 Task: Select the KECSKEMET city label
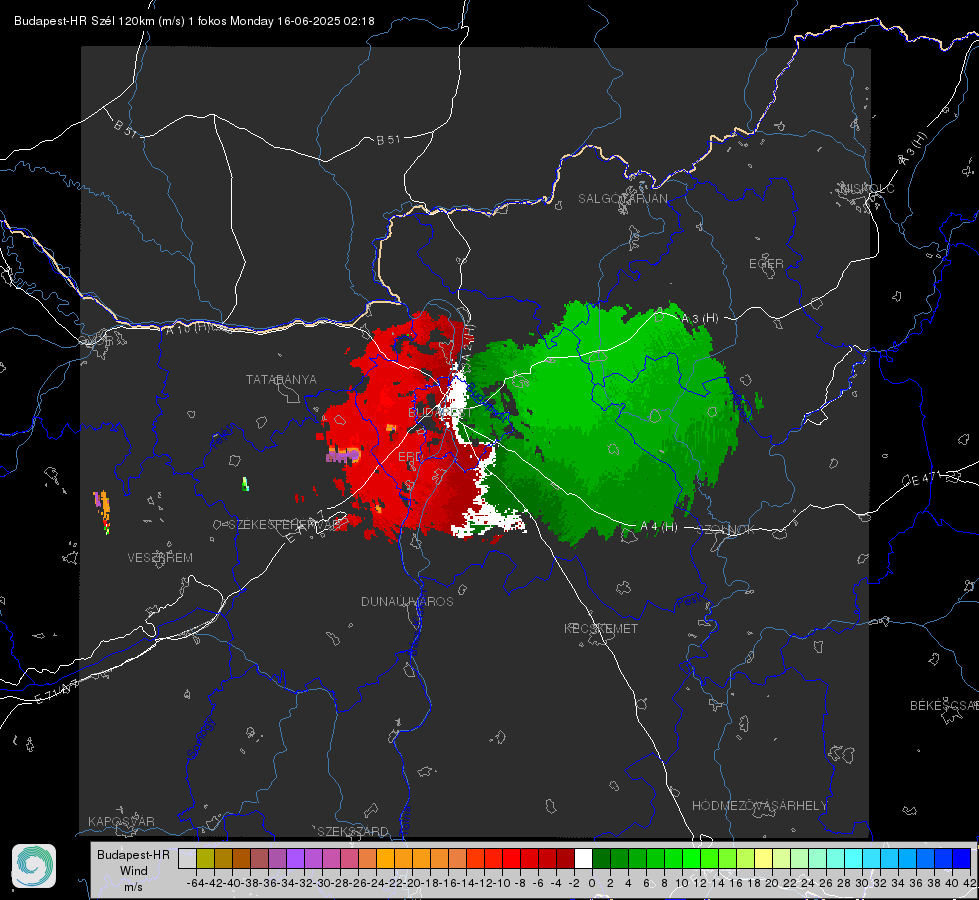tap(601, 628)
